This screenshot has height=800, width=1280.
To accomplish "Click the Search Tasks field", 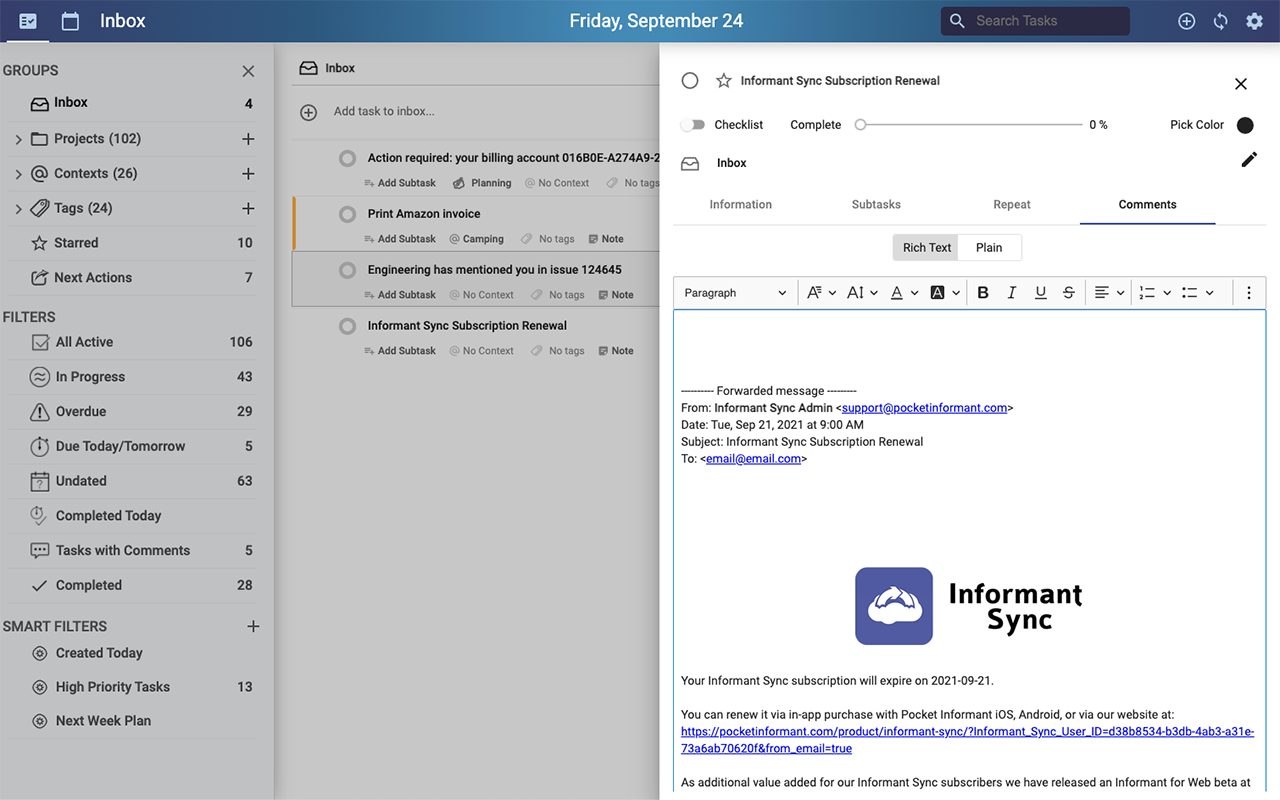I will pos(1035,21).
